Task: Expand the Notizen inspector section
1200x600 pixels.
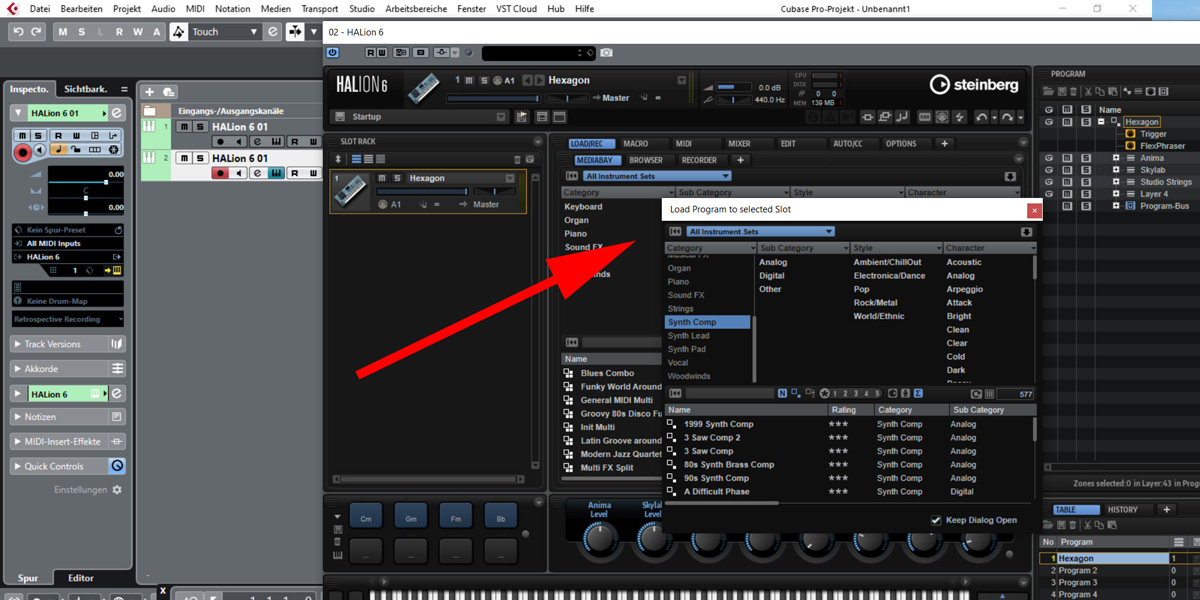Action: [x=19, y=417]
